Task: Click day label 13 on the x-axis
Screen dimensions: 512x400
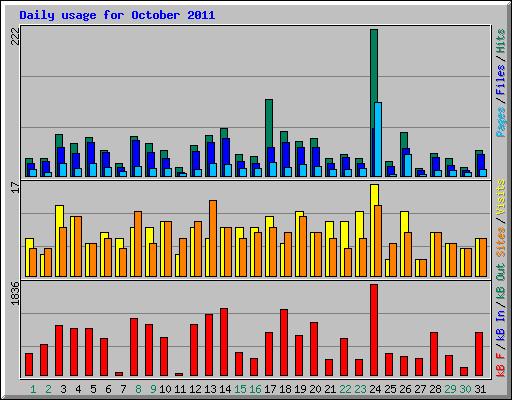Action: click(210, 389)
